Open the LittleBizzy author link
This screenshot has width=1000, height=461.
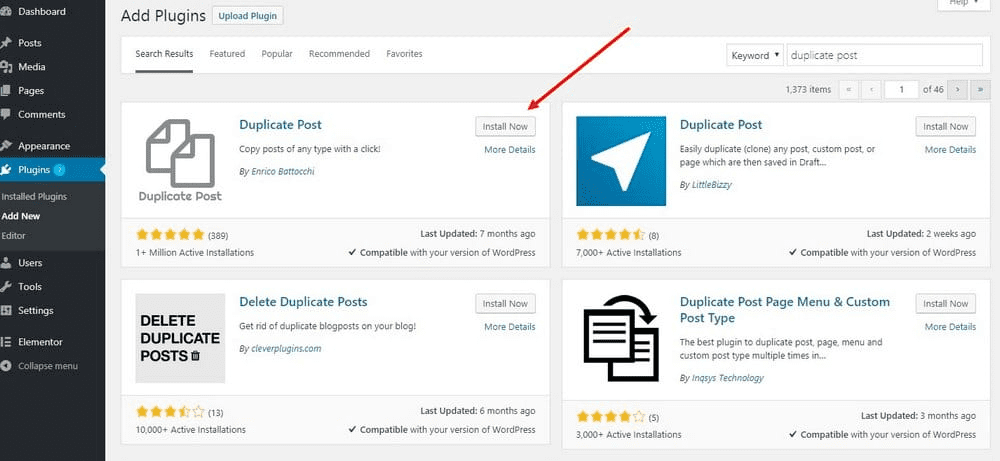pos(712,185)
